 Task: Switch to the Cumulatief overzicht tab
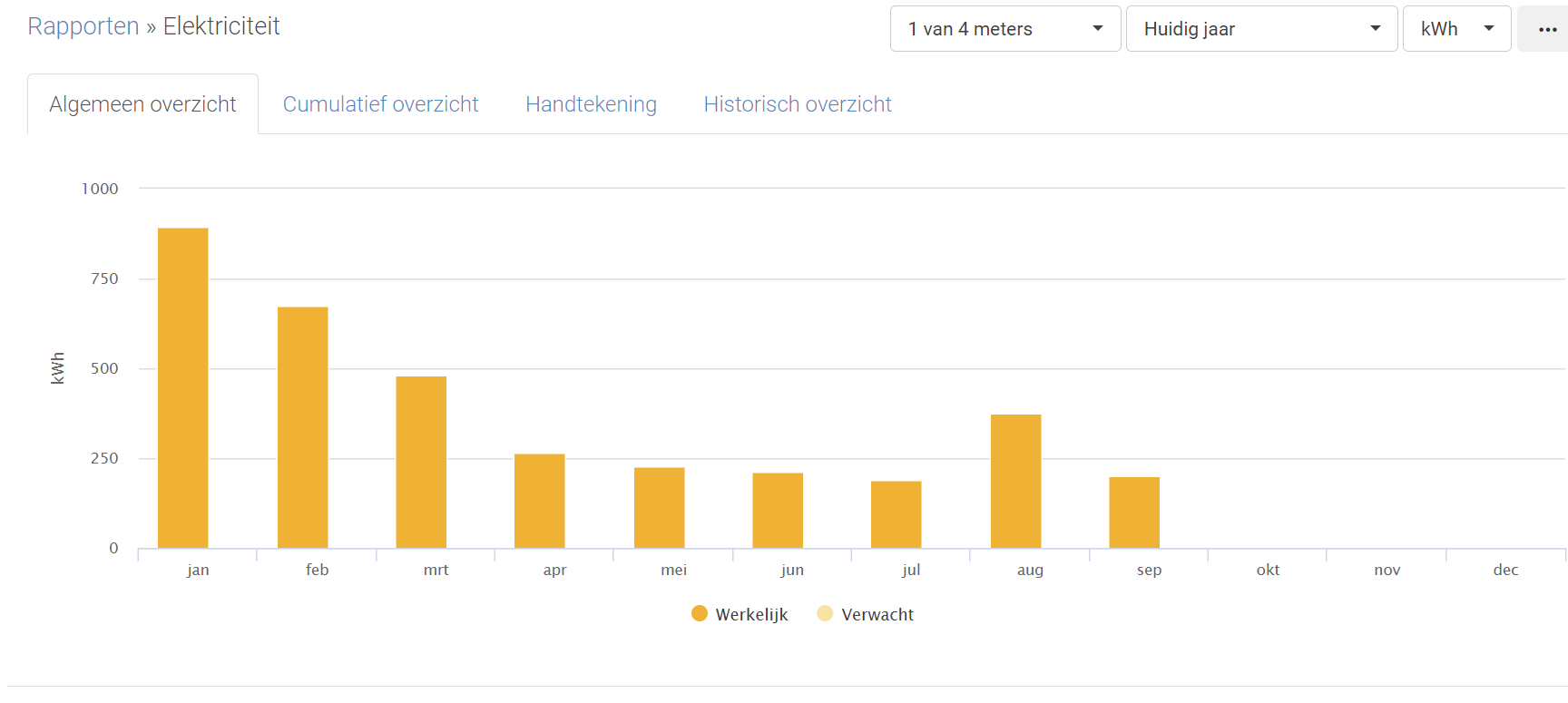[x=380, y=104]
